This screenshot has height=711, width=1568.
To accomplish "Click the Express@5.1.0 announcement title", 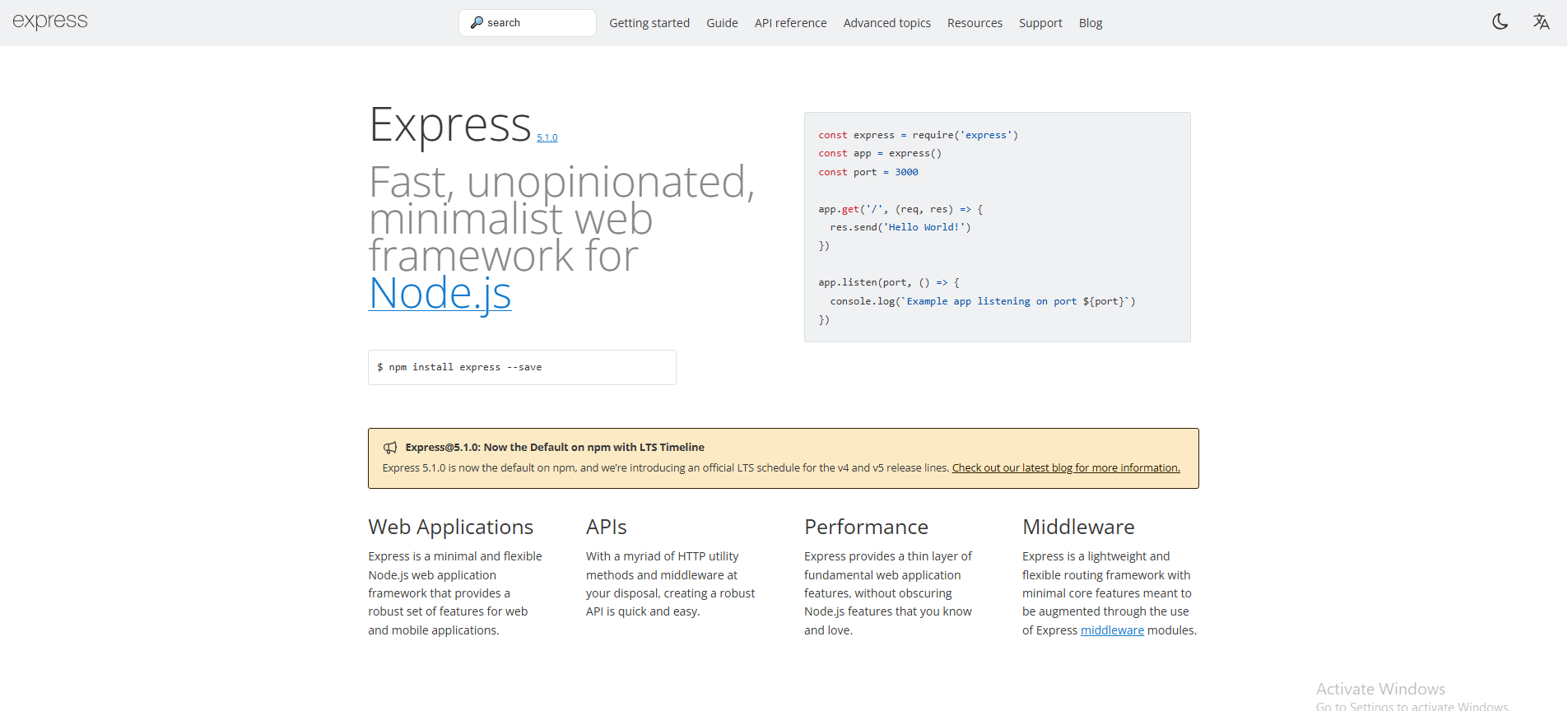I will 555,447.
